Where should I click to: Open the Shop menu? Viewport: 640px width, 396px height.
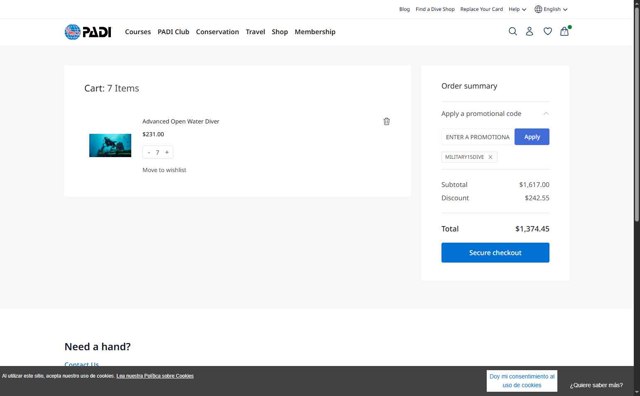click(x=280, y=32)
